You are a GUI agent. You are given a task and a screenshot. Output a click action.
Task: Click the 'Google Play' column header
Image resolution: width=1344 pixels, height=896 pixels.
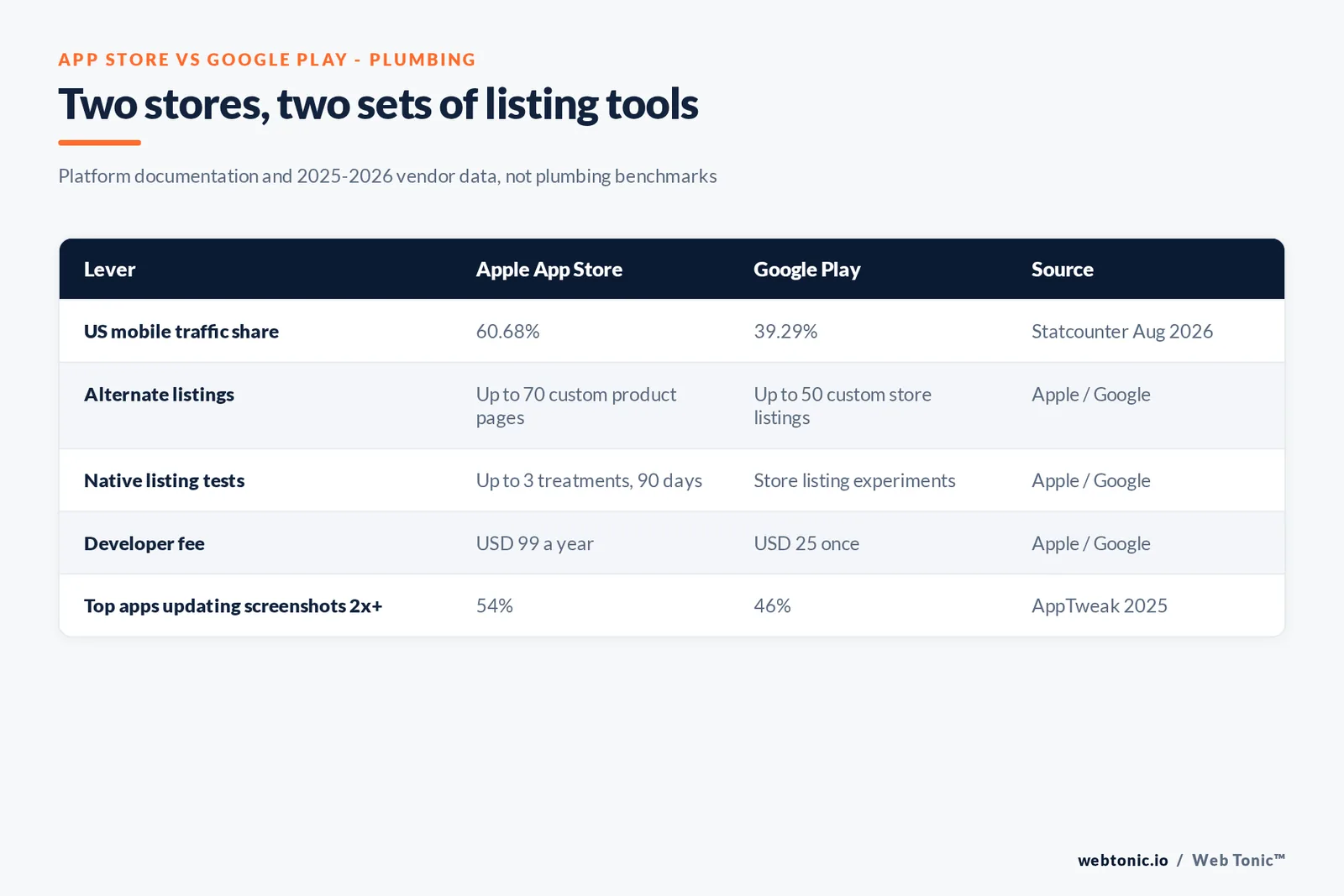[x=807, y=270]
